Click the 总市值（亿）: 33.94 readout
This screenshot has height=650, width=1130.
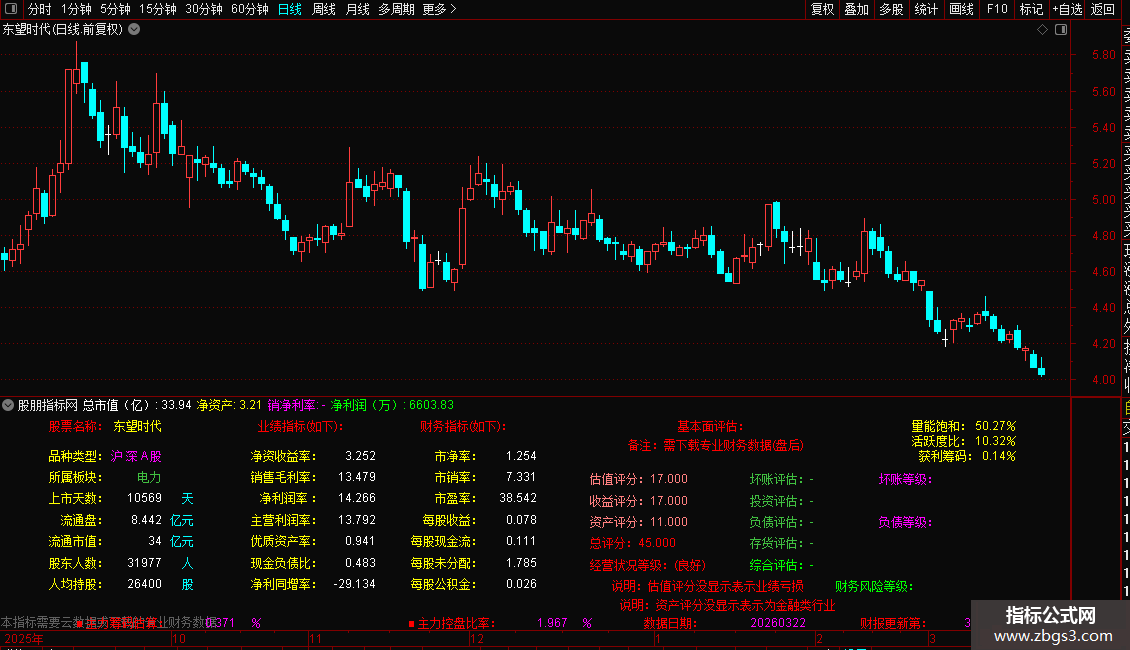pyautogui.click(x=137, y=405)
